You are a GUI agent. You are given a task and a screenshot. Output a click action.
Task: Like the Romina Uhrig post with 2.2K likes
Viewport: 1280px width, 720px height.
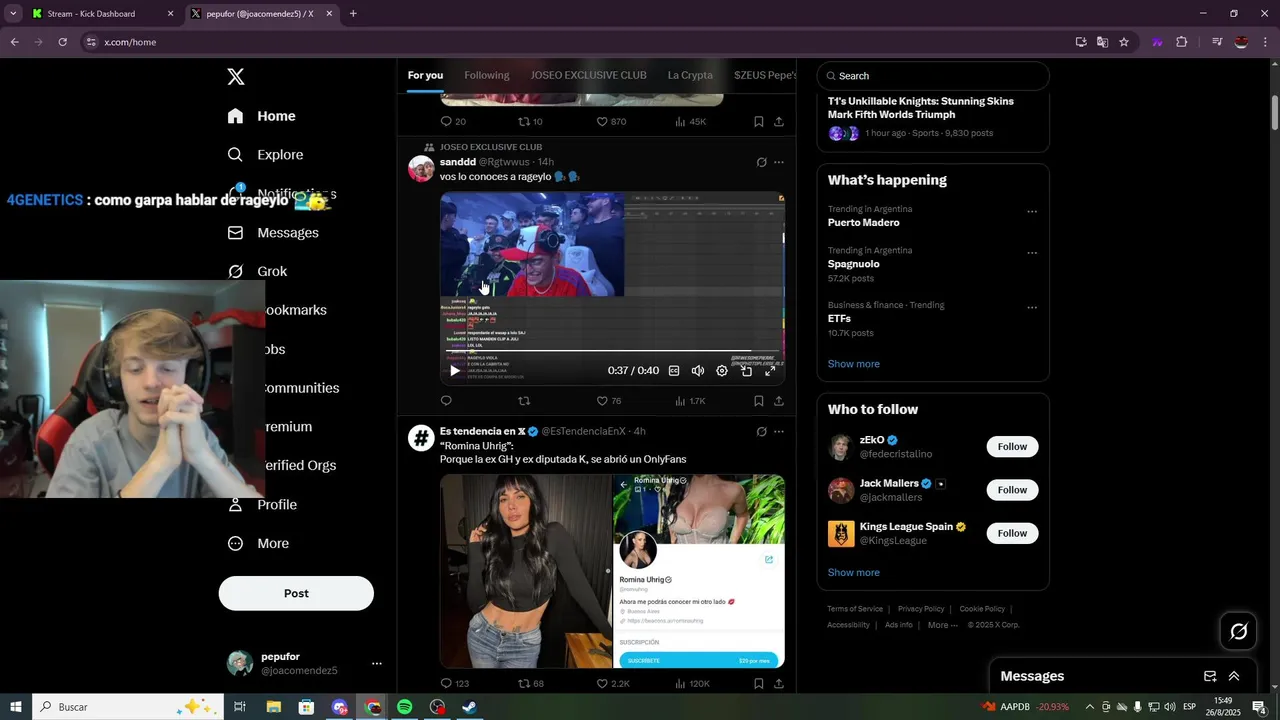coord(613,684)
